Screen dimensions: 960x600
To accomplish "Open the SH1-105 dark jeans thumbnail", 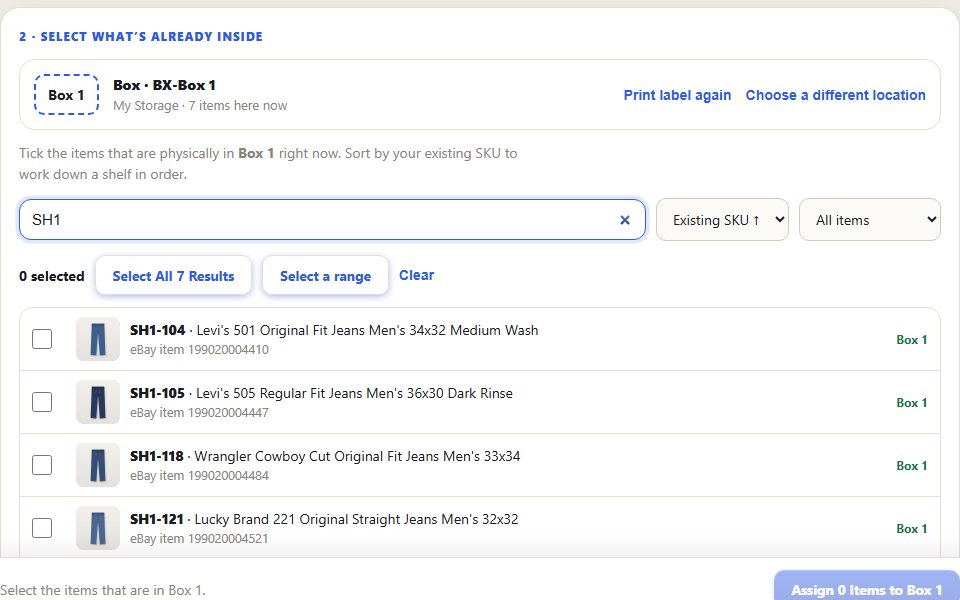I will tap(98, 402).
